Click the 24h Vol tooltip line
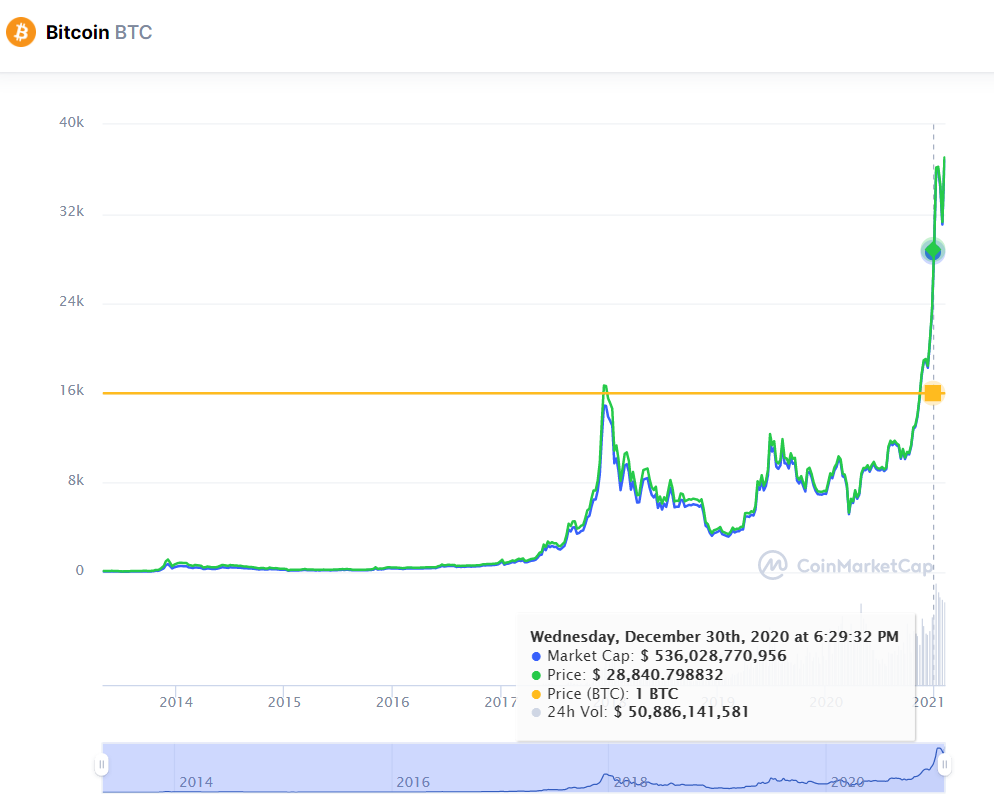 pos(640,712)
